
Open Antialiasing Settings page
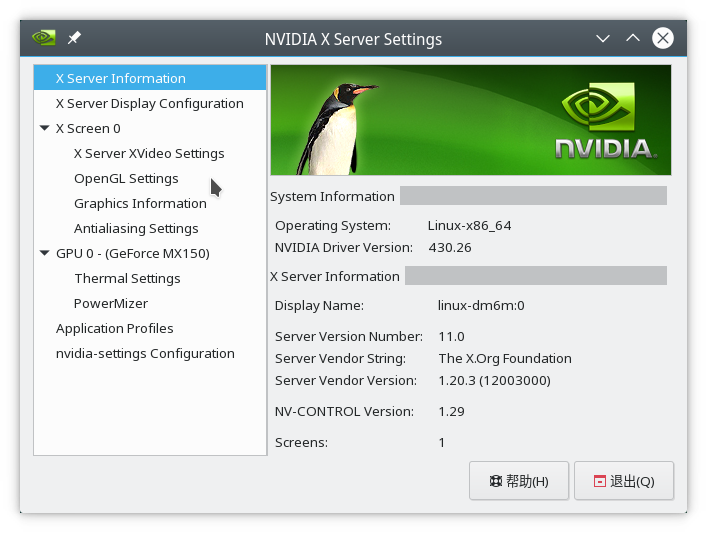click(x=136, y=229)
